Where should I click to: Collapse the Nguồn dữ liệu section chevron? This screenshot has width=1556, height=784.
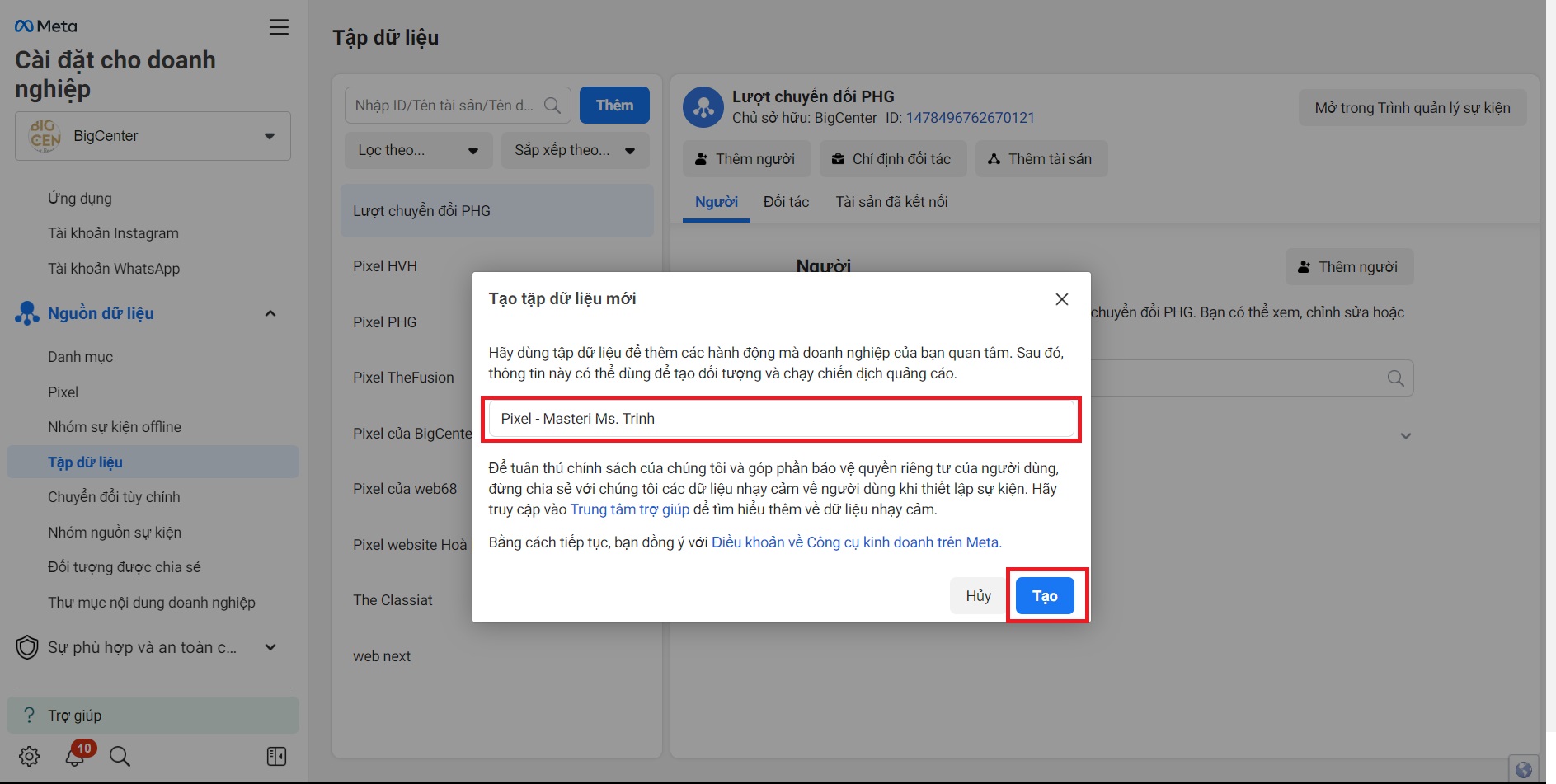pyautogui.click(x=270, y=313)
